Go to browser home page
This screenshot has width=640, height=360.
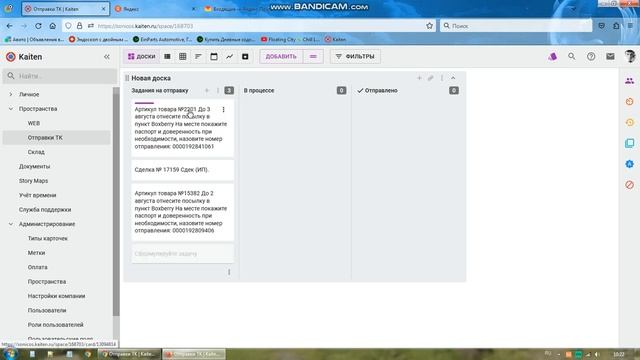tap(53, 26)
